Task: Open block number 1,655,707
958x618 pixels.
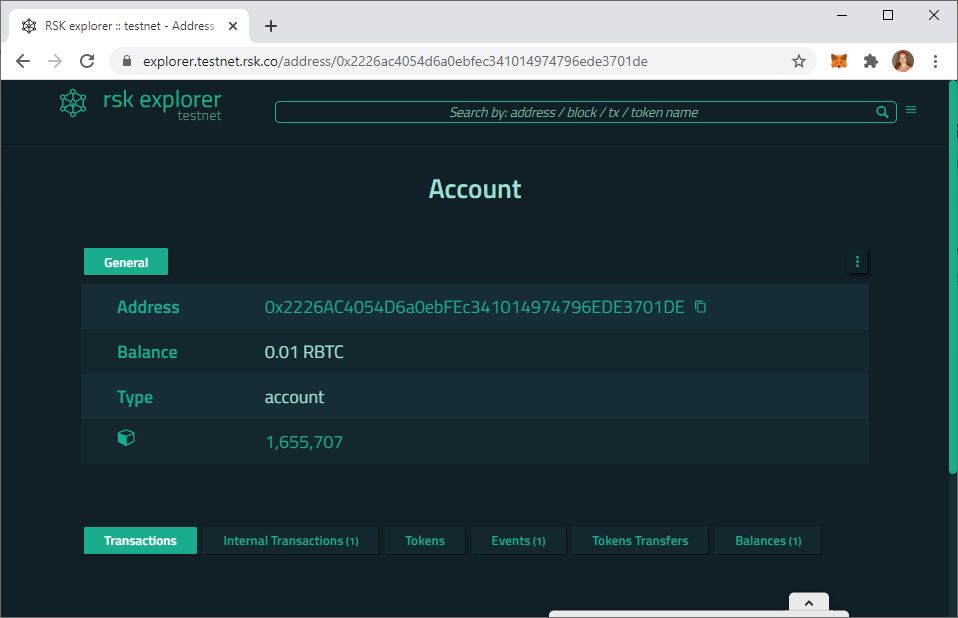Action: (x=304, y=442)
